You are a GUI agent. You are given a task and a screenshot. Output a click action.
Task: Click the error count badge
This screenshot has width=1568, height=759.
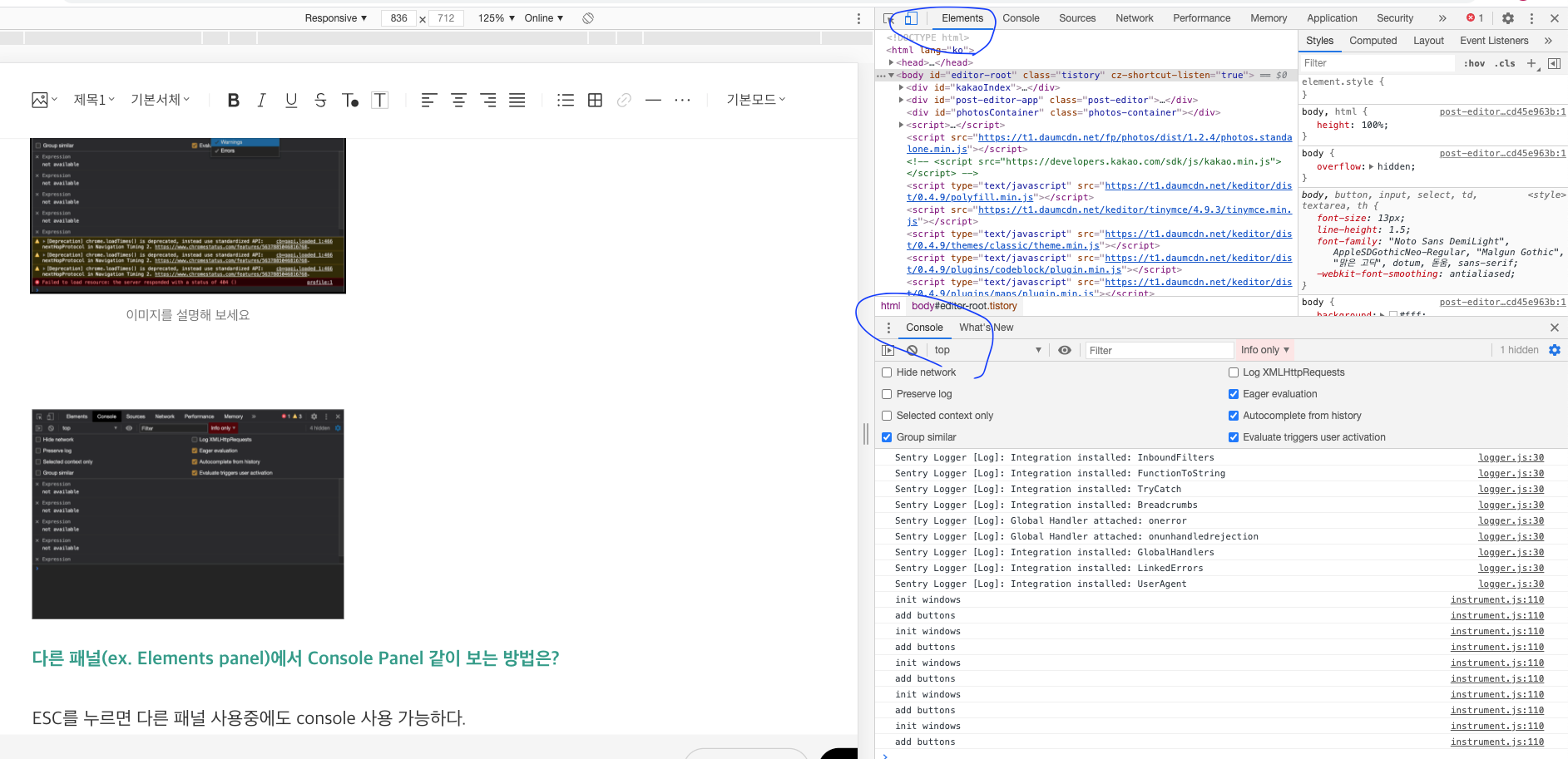[1475, 17]
